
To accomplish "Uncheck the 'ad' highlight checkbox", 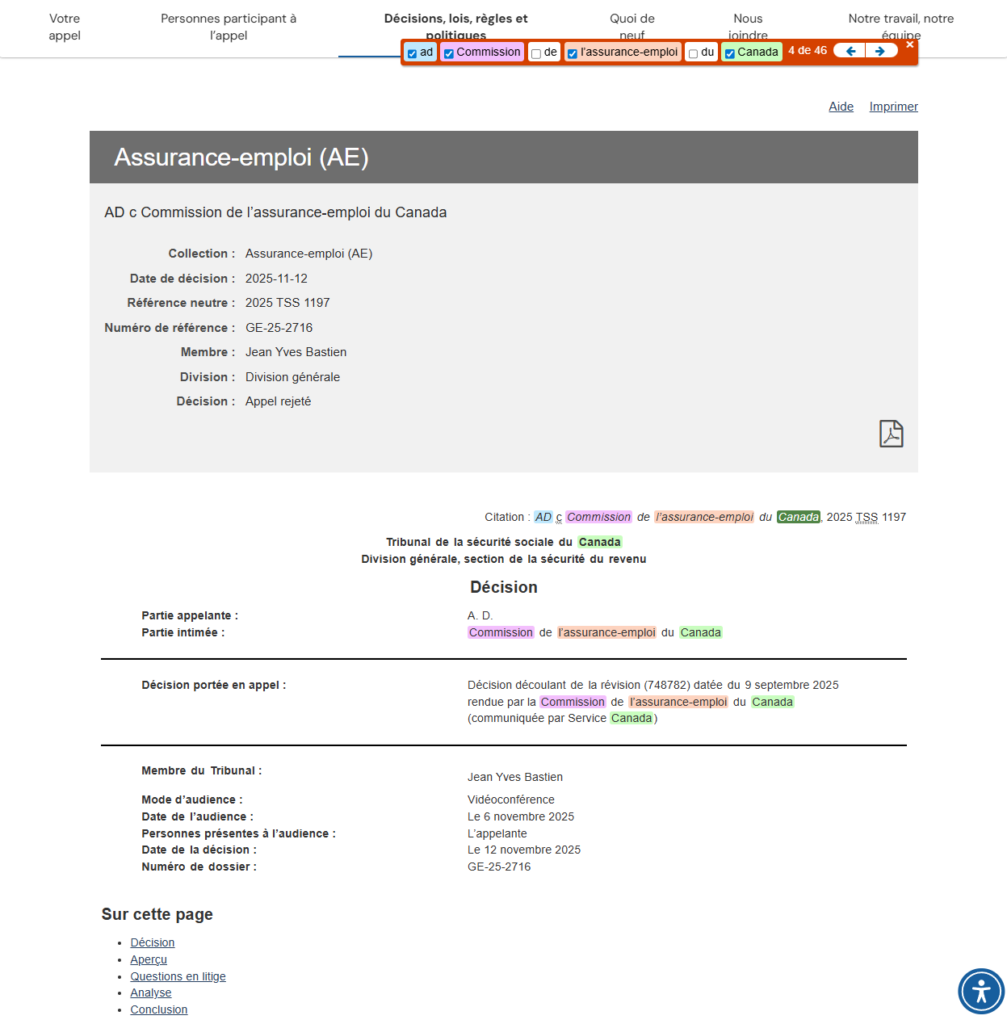I will (412, 54).
